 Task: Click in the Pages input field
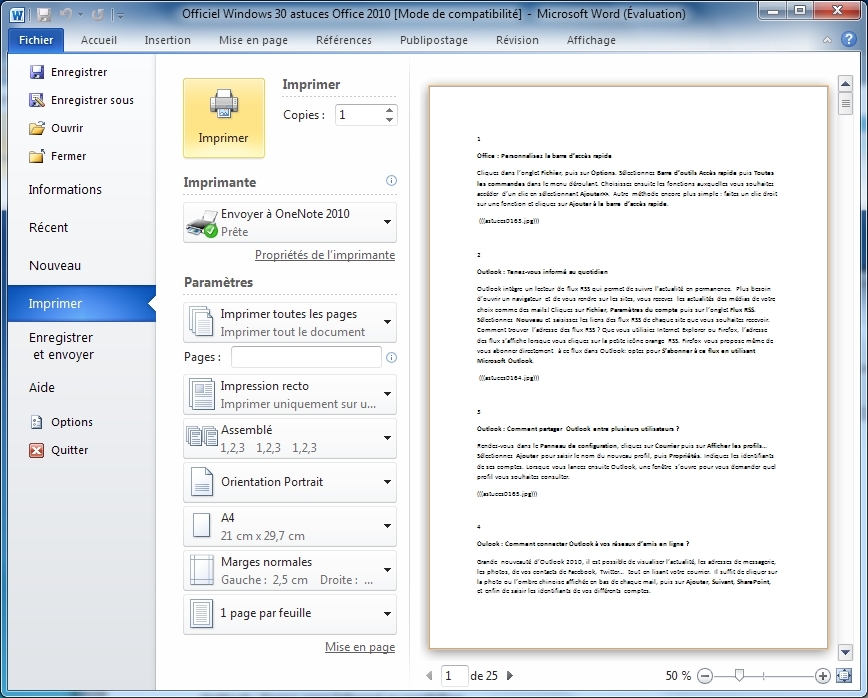(306, 357)
